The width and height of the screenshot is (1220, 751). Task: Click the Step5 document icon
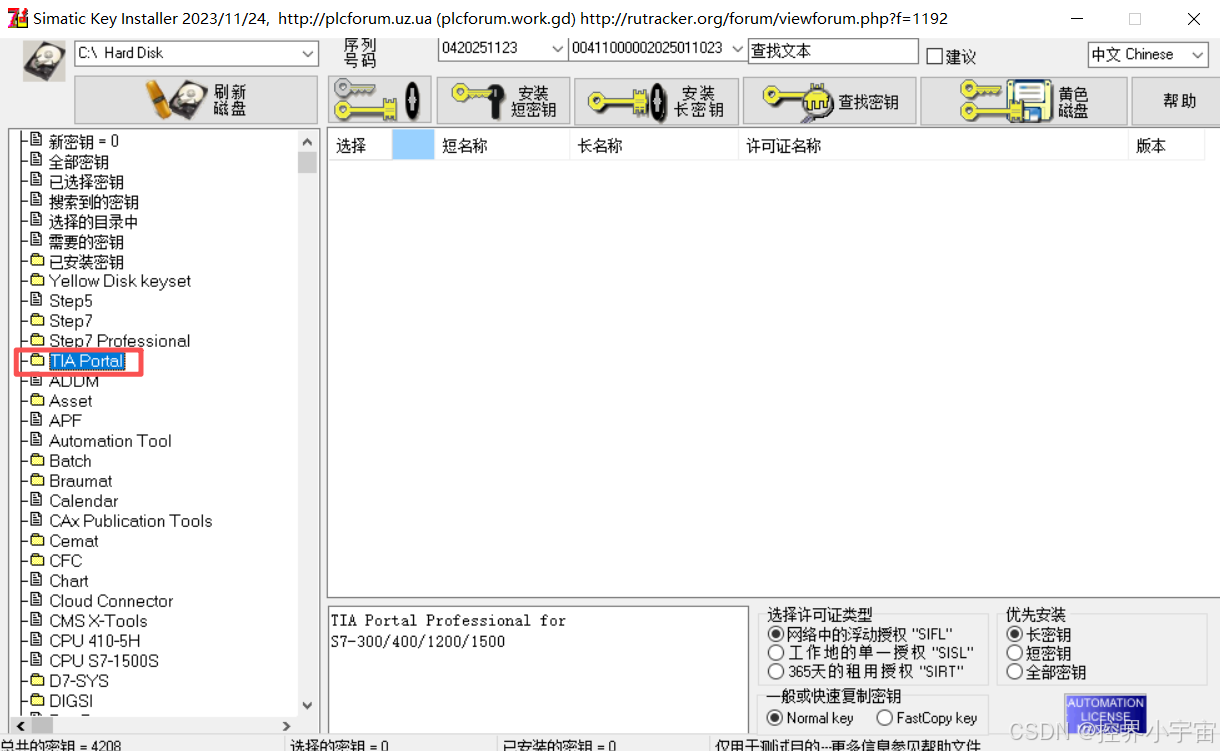37,300
